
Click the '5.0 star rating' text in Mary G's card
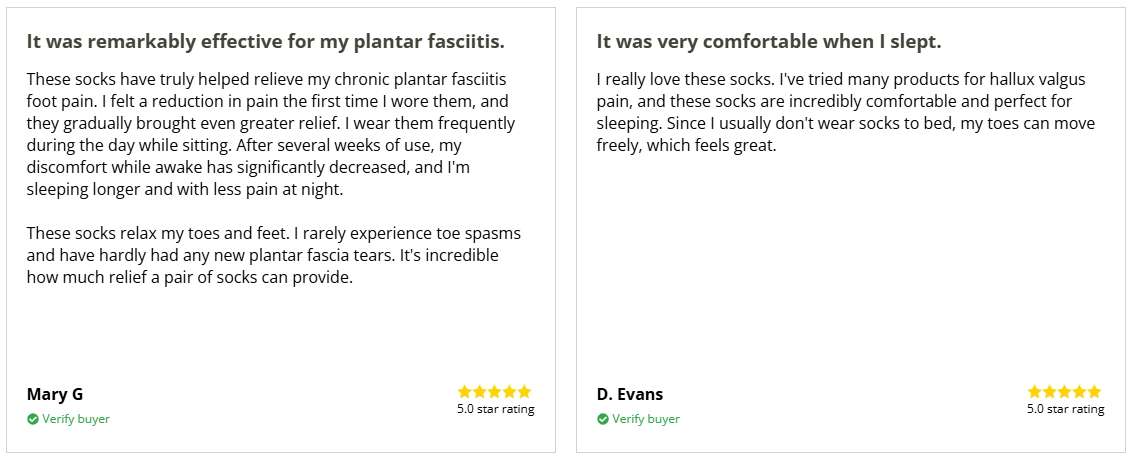point(495,409)
